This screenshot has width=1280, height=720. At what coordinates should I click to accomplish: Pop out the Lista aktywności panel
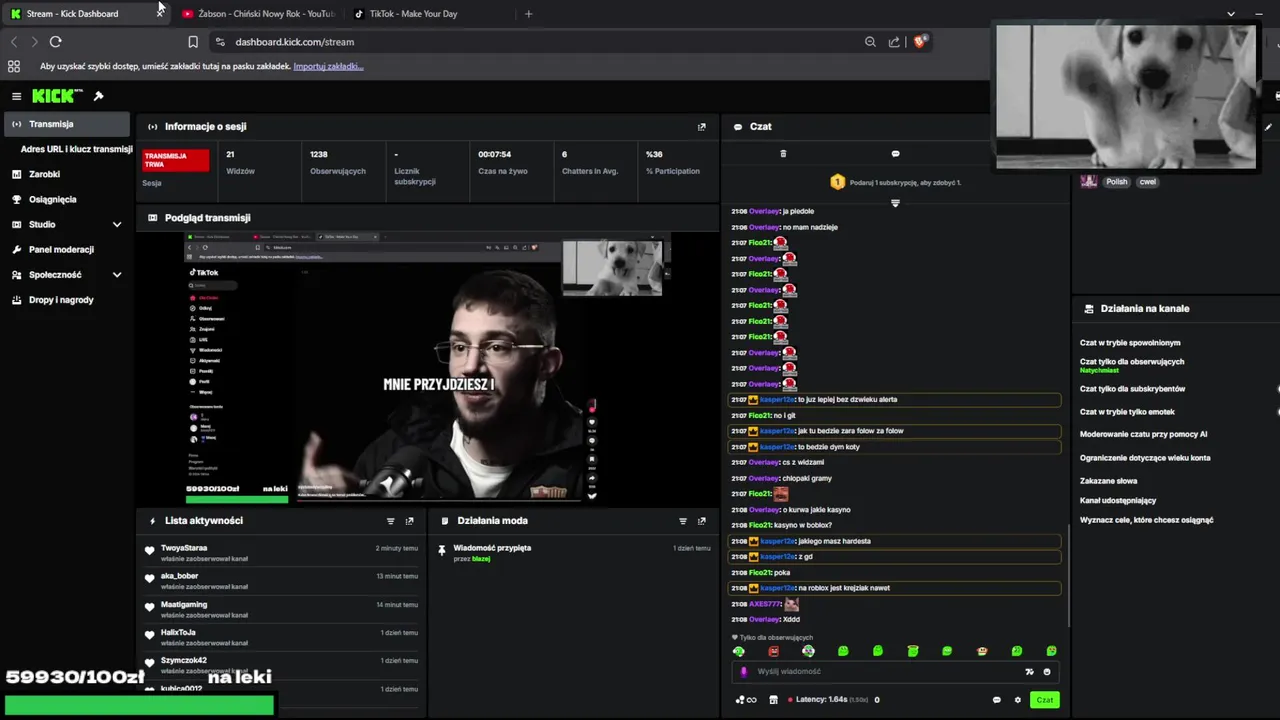409,521
